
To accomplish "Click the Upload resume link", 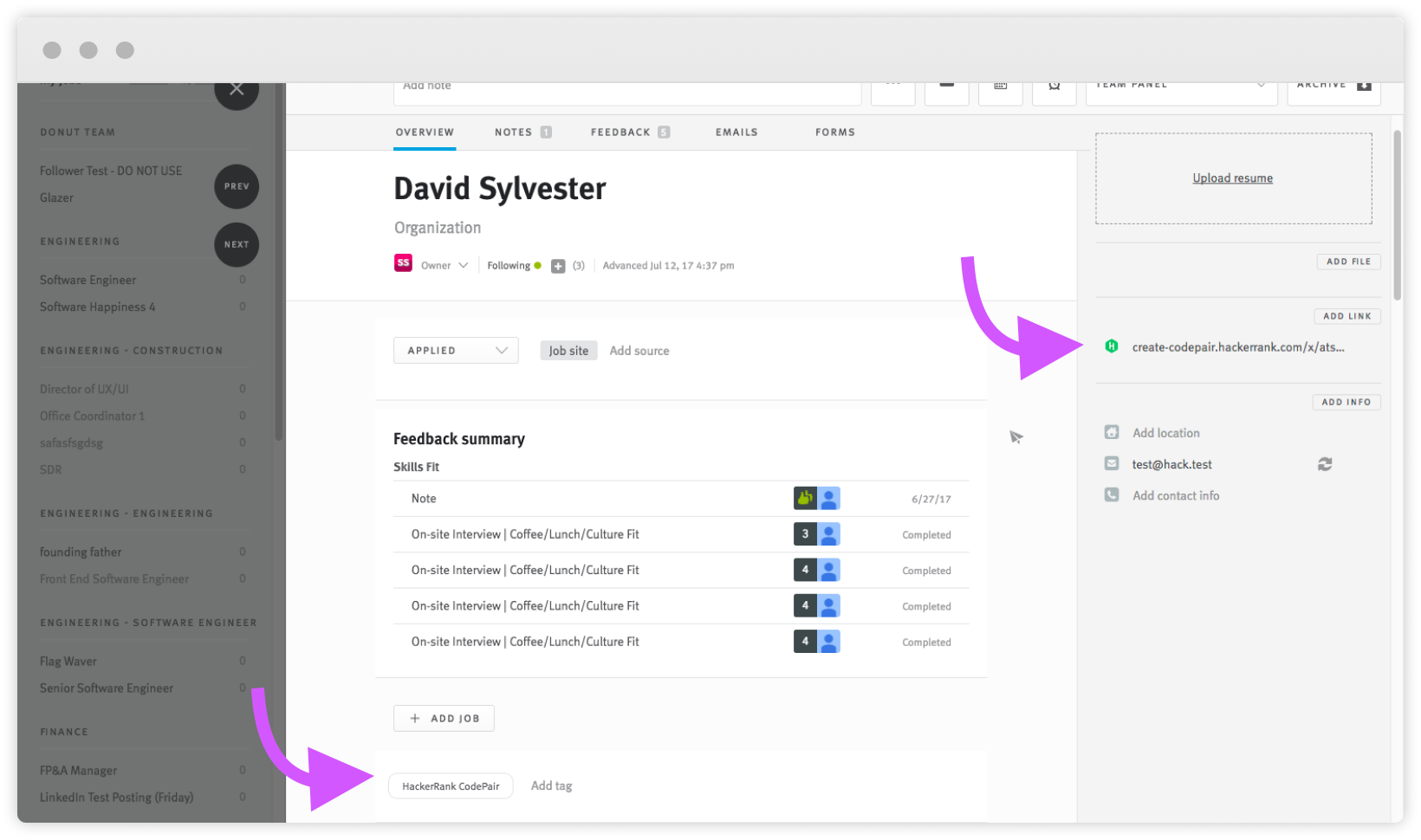I will (1232, 178).
